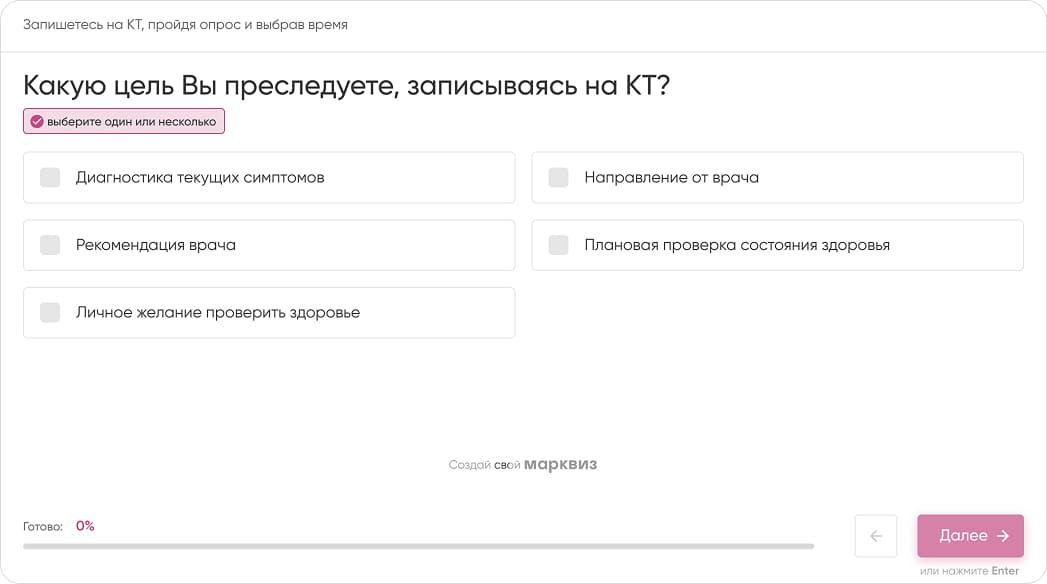The width and height of the screenshot is (1047, 584).
Task: Click the или нажмите Enter hint text
Action: pos(969,570)
